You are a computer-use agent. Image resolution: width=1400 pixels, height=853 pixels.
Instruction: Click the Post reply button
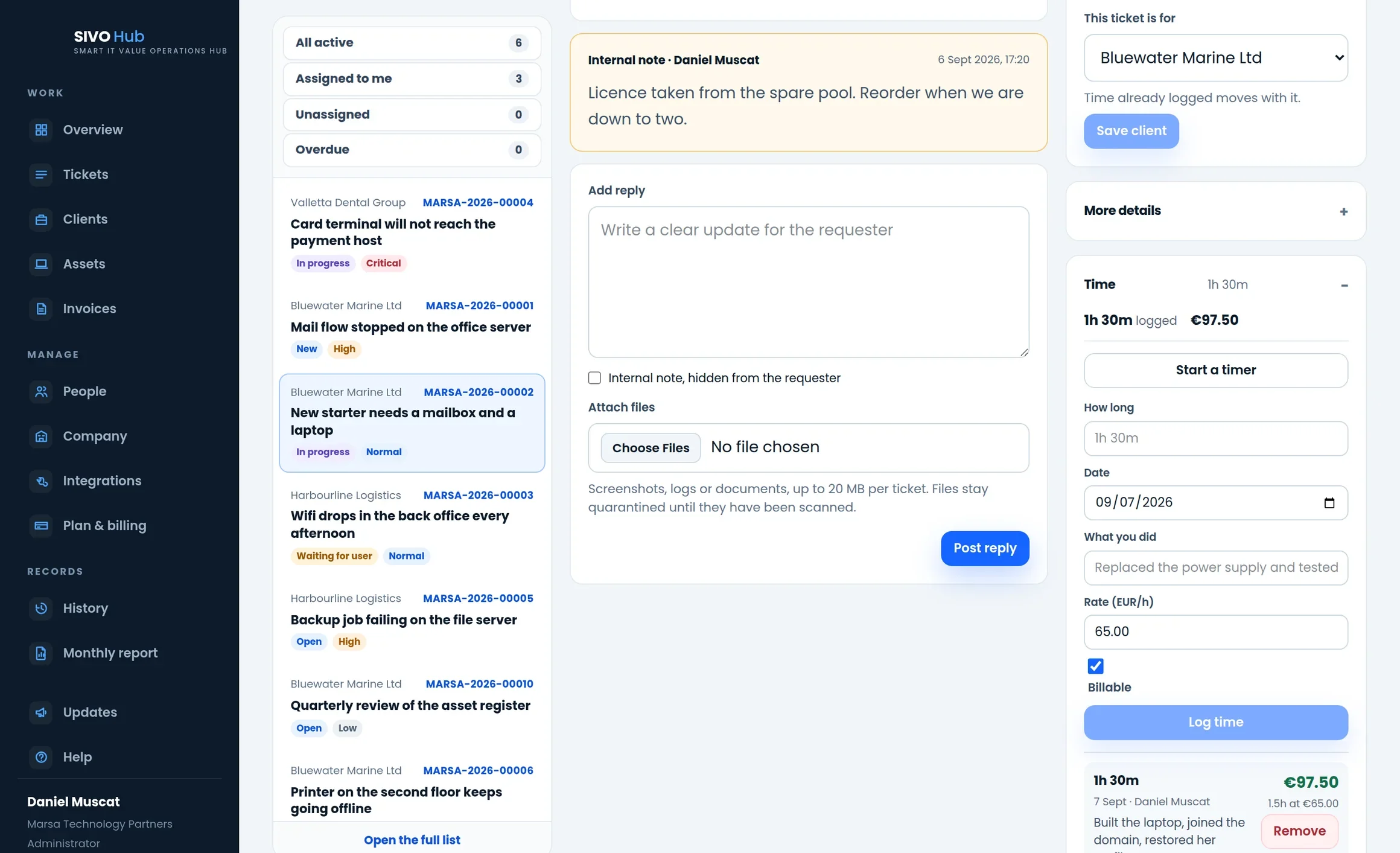(985, 548)
